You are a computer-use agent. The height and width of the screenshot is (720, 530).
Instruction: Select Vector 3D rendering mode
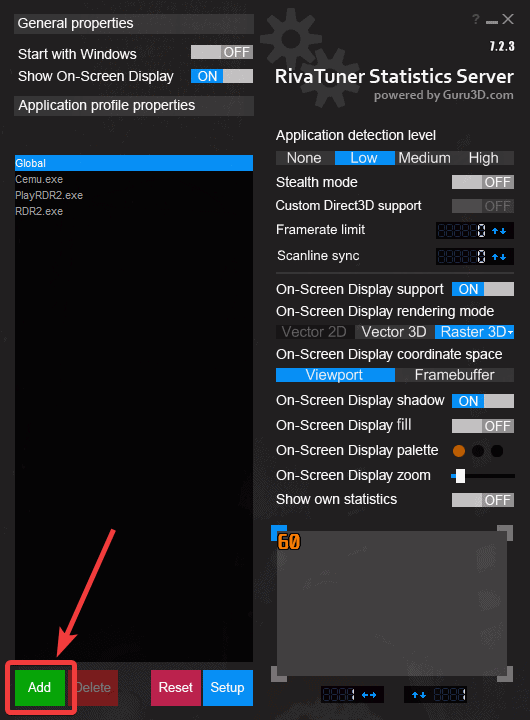pos(395,332)
